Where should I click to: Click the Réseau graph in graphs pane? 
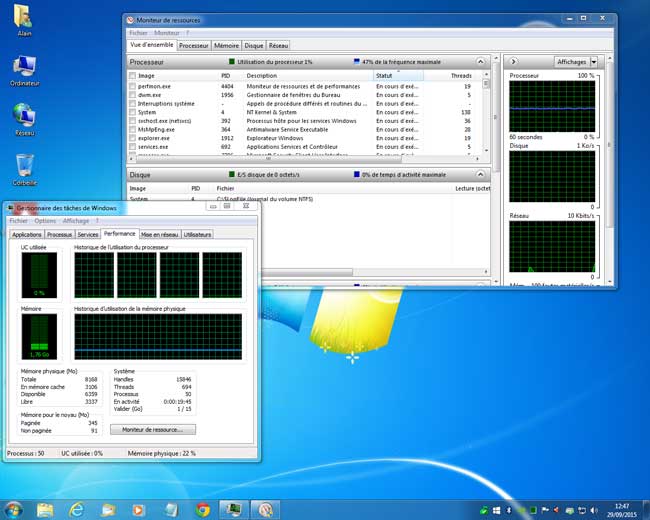coord(552,246)
